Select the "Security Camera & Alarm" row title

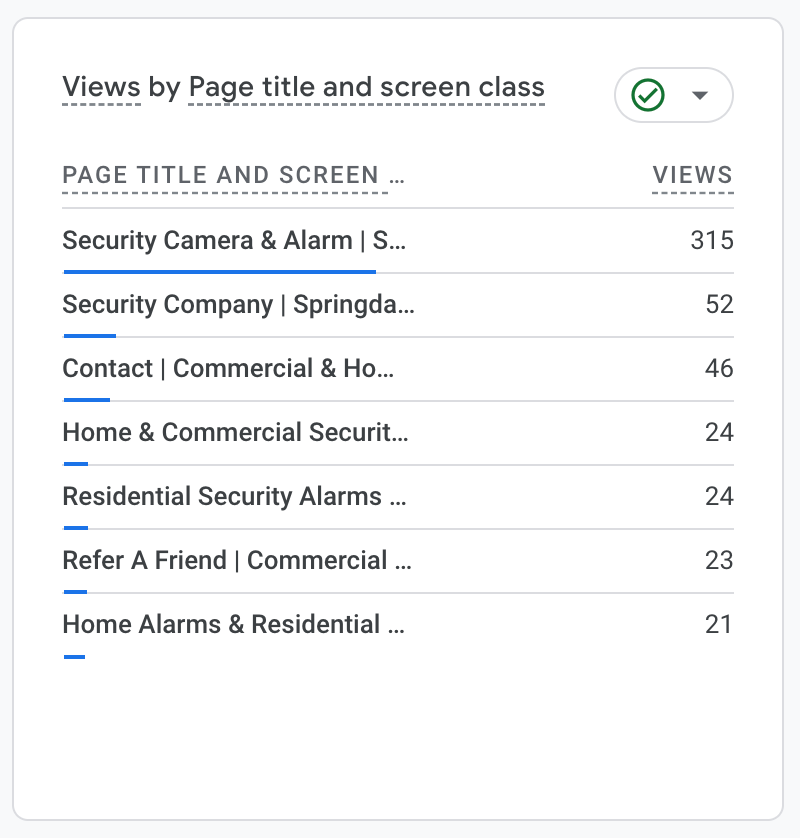click(234, 240)
